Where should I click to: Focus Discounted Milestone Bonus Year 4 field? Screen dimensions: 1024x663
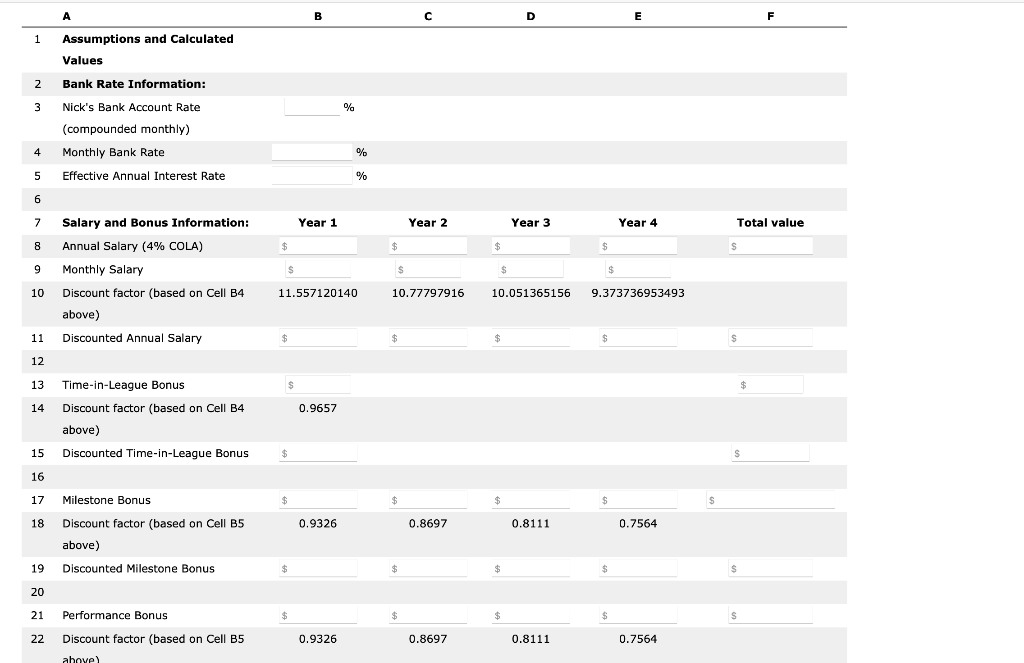tap(638, 568)
